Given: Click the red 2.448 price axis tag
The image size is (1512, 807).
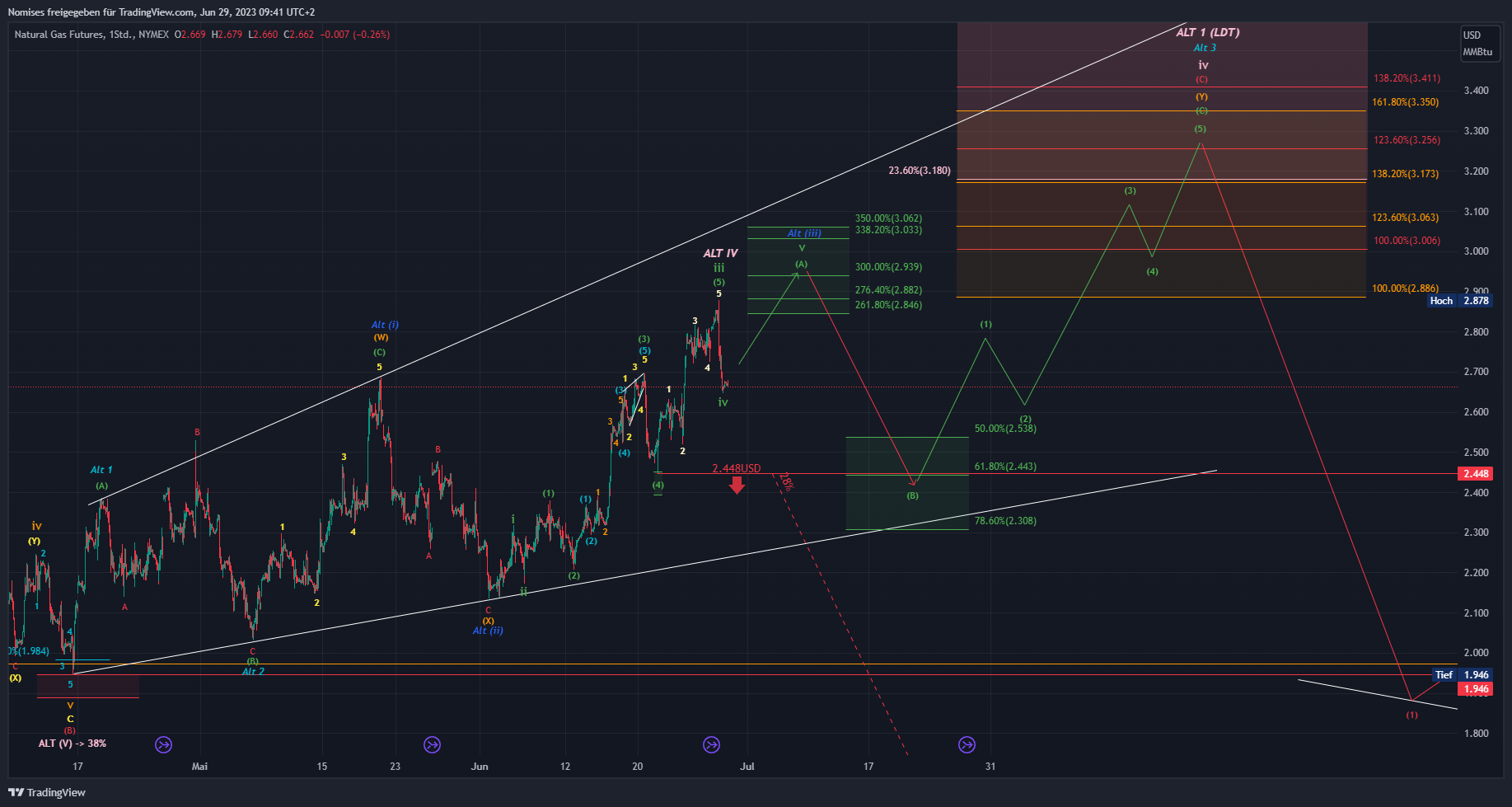Looking at the screenshot, I should point(1475,474).
